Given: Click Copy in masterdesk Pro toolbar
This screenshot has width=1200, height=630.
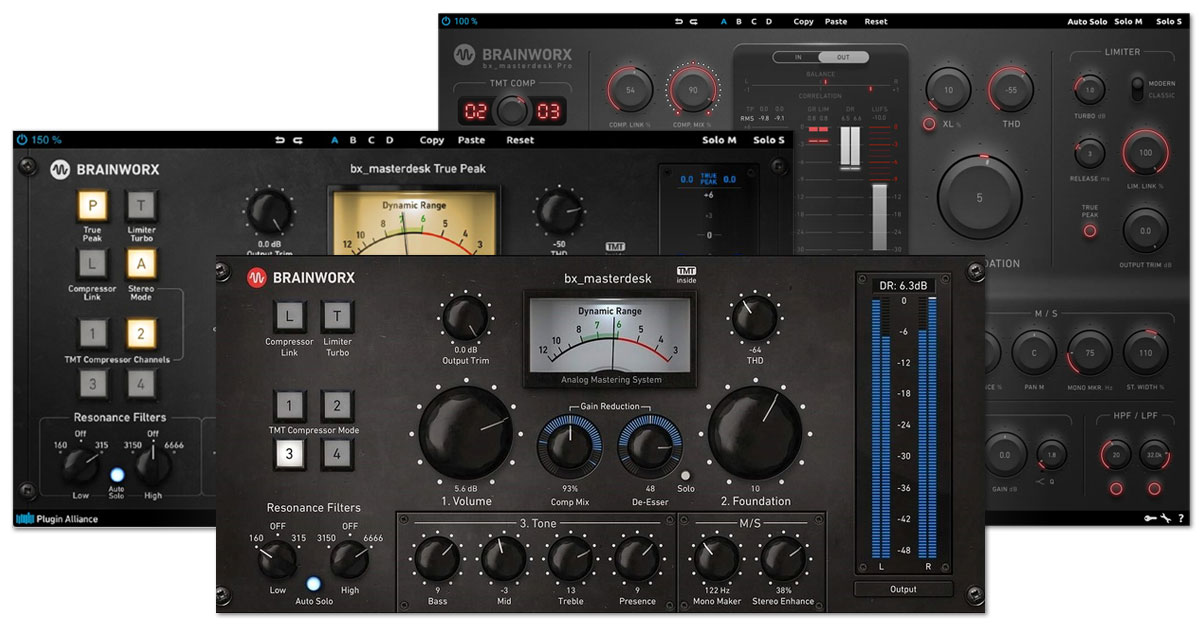Looking at the screenshot, I should (x=804, y=21).
